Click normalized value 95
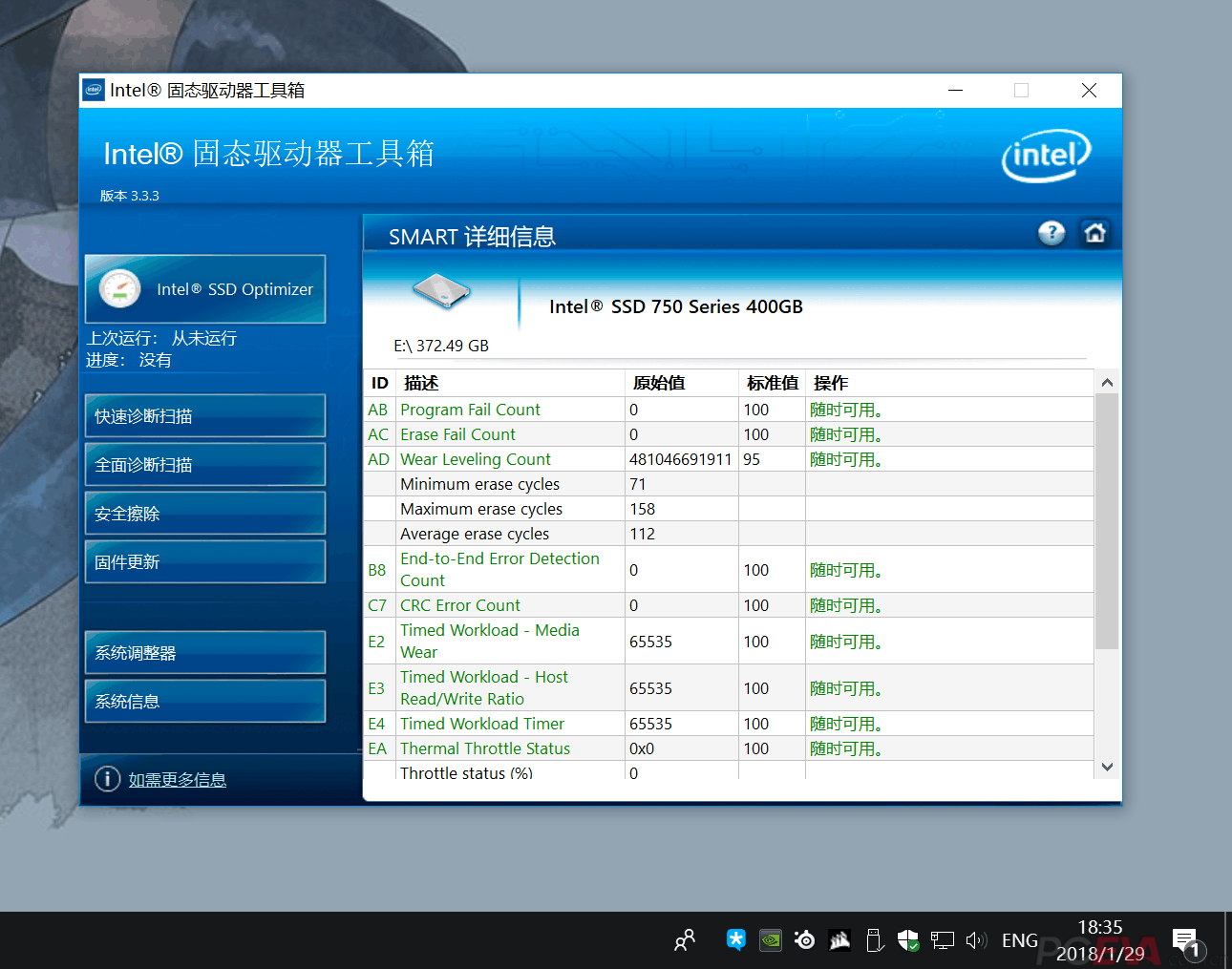The height and width of the screenshot is (969, 1232). (x=752, y=459)
